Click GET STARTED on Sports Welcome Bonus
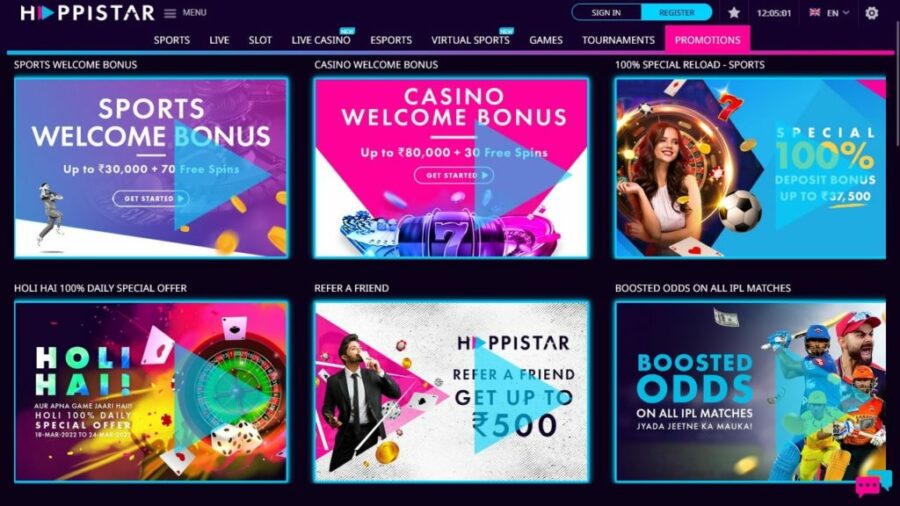The image size is (900, 506). 150,198
